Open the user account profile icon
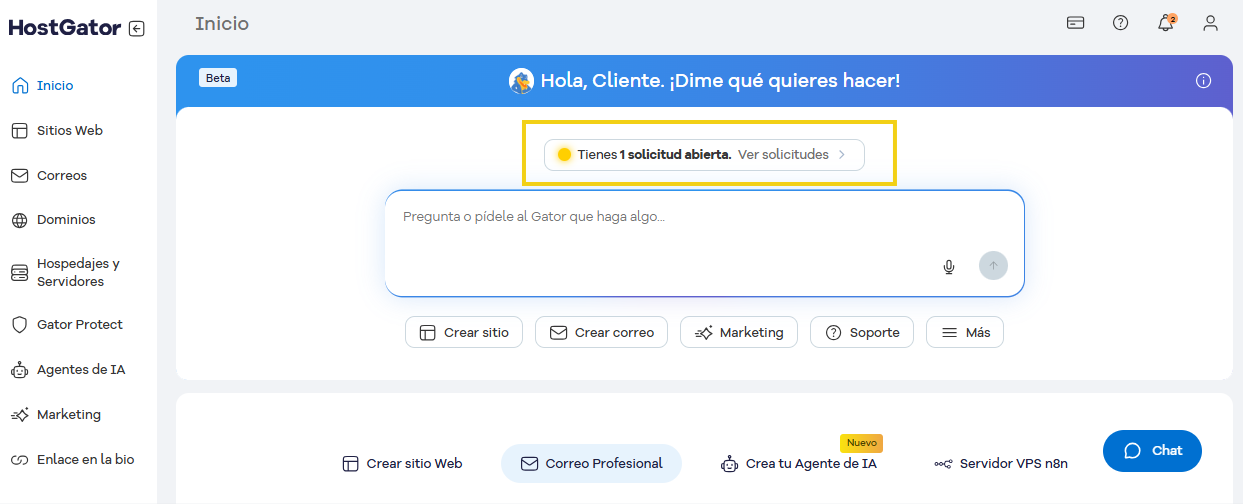Screen dimensions: 1243x504 click(x=1211, y=23)
